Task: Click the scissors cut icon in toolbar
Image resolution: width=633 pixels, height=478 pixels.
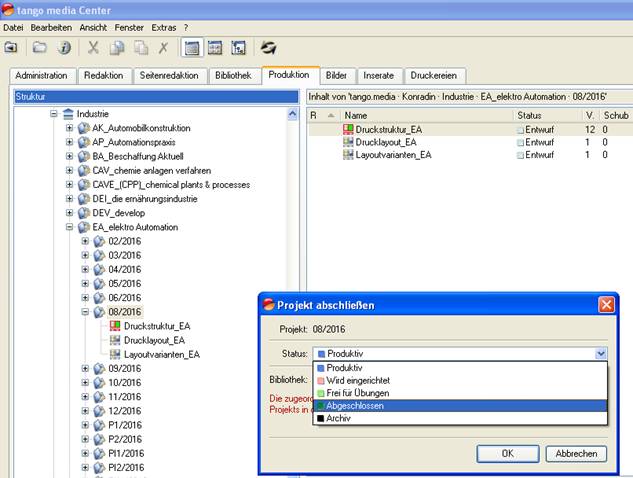Action: [93, 47]
